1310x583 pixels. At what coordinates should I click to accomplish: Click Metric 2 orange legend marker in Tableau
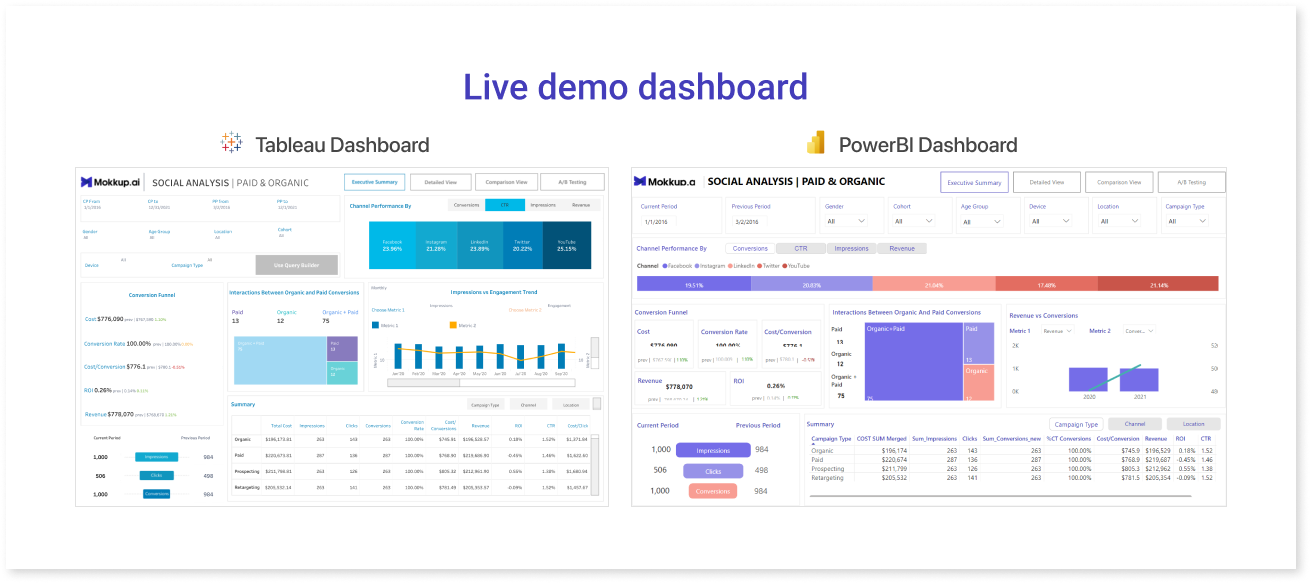(452, 325)
